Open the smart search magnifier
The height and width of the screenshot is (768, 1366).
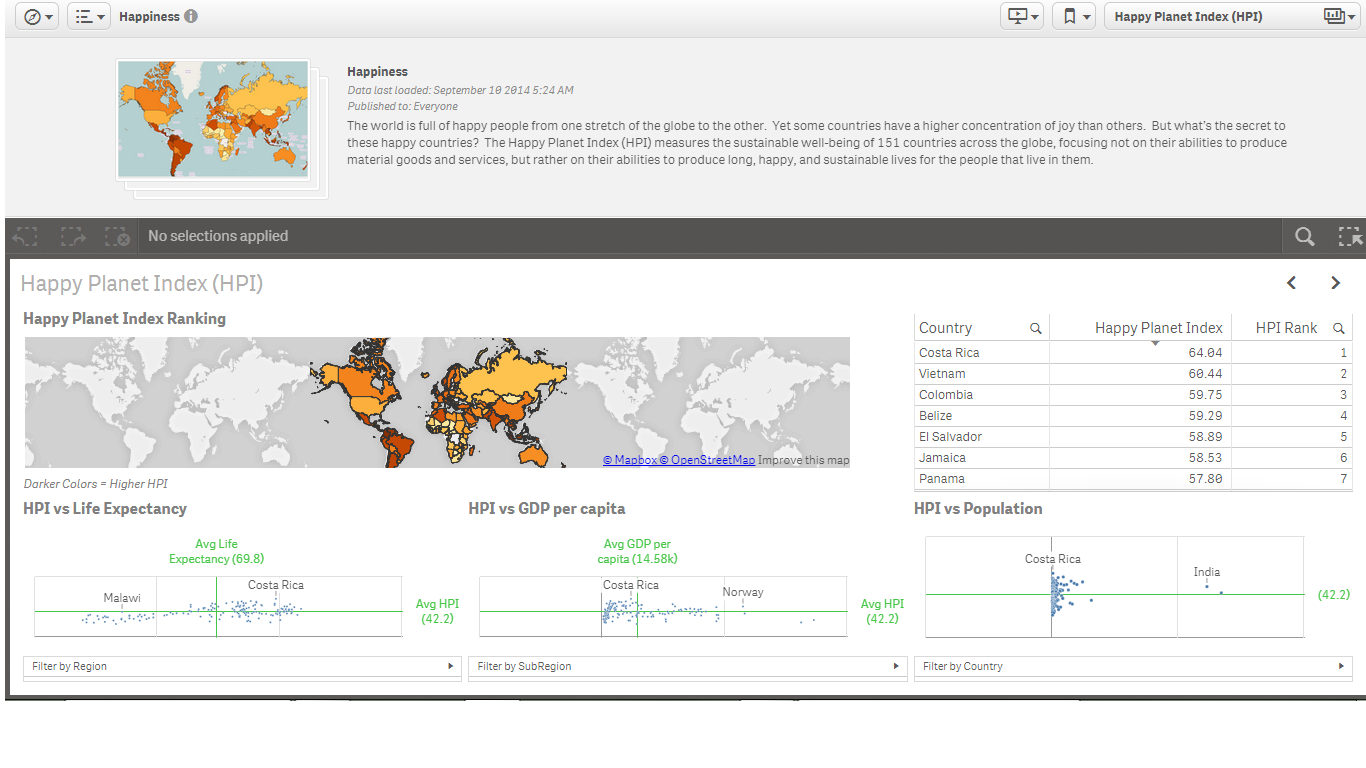pos(1304,236)
